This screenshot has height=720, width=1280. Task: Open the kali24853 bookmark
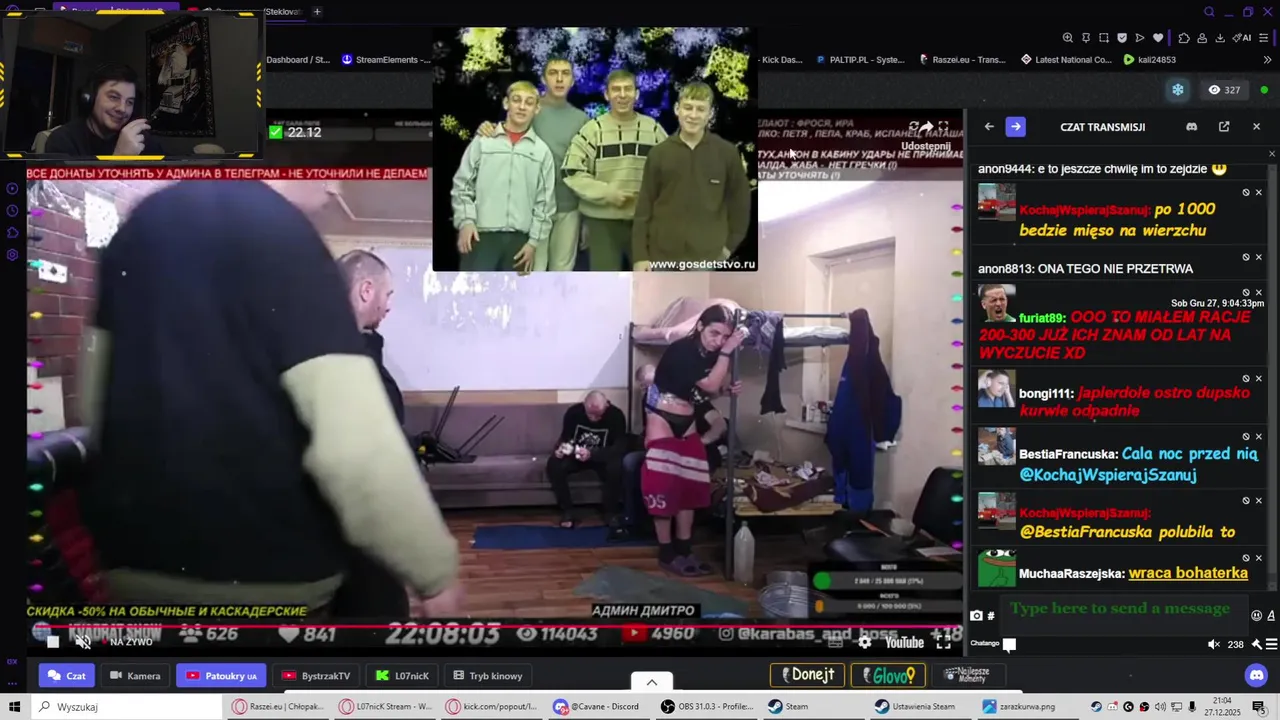1150,60
